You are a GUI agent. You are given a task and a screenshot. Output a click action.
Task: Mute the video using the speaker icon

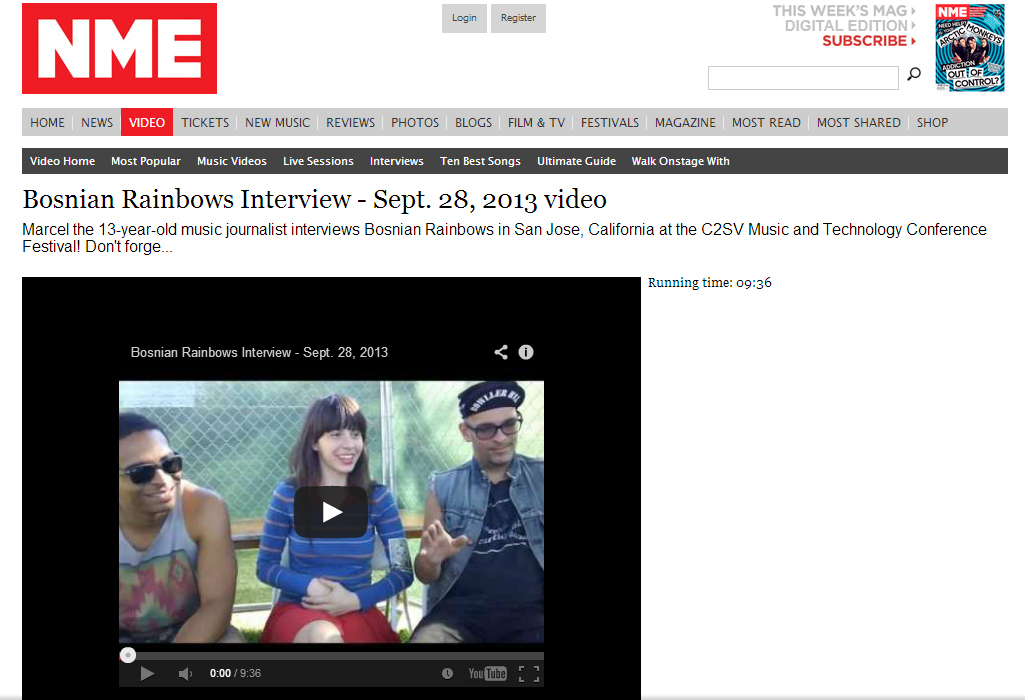coord(185,674)
